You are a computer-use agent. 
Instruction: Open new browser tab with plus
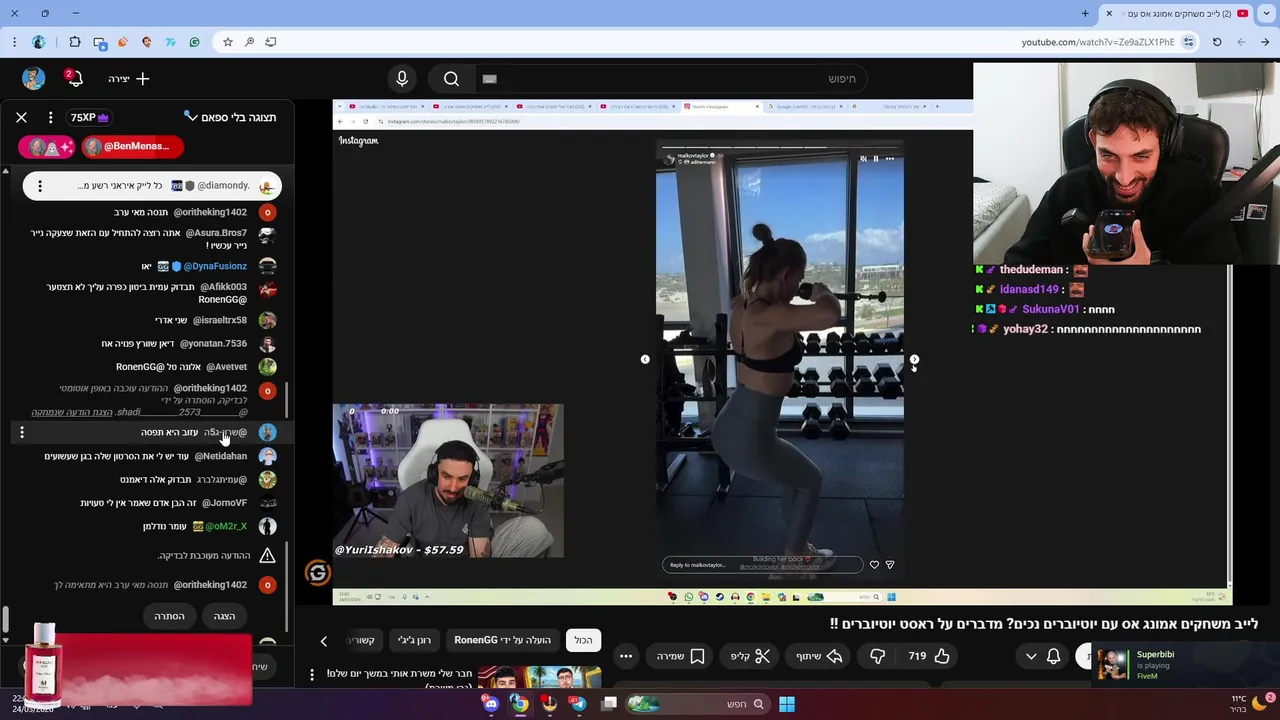(1085, 13)
